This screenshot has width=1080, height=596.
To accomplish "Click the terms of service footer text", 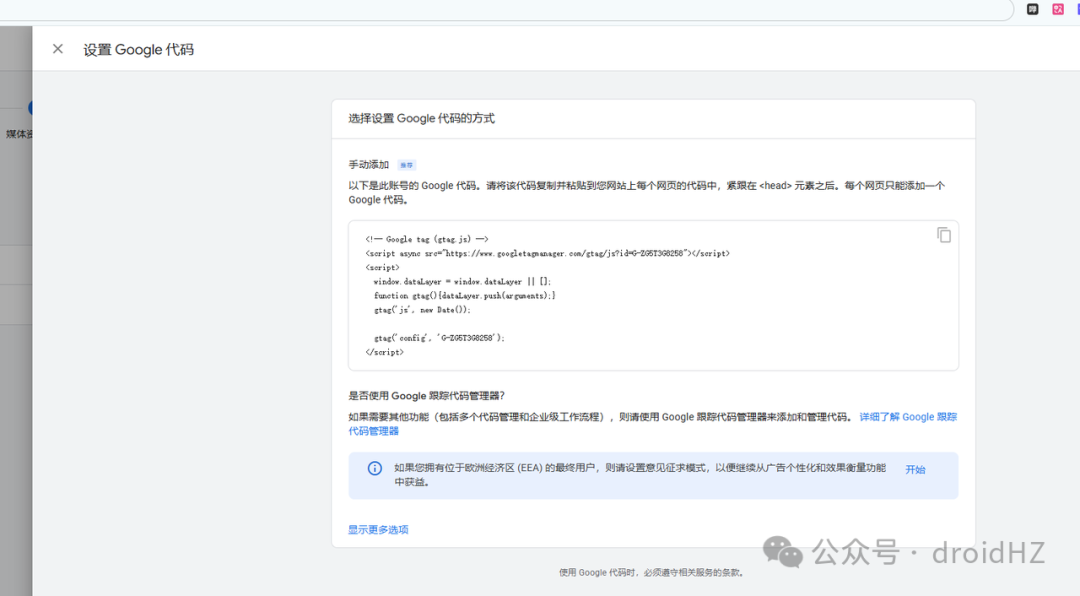I will pyautogui.click(x=652, y=572).
